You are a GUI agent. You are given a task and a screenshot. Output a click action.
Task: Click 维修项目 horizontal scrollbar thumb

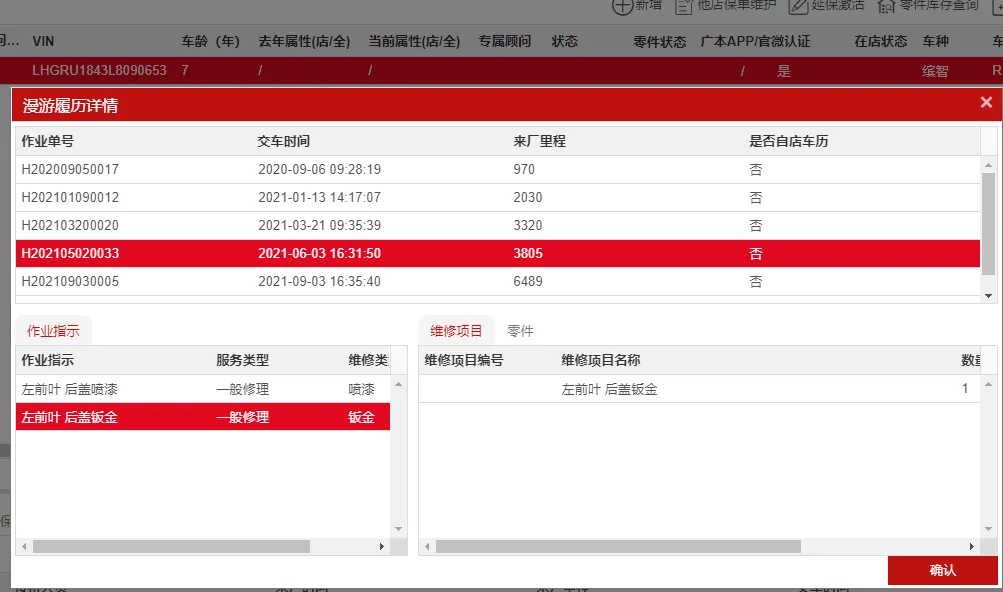(x=618, y=547)
